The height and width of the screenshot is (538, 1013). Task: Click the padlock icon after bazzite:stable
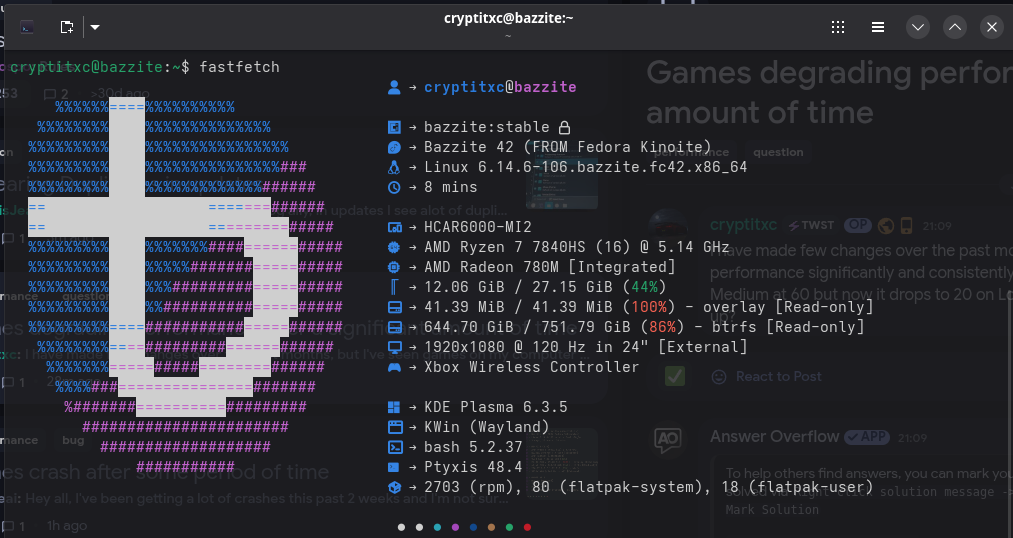pos(564,127)
